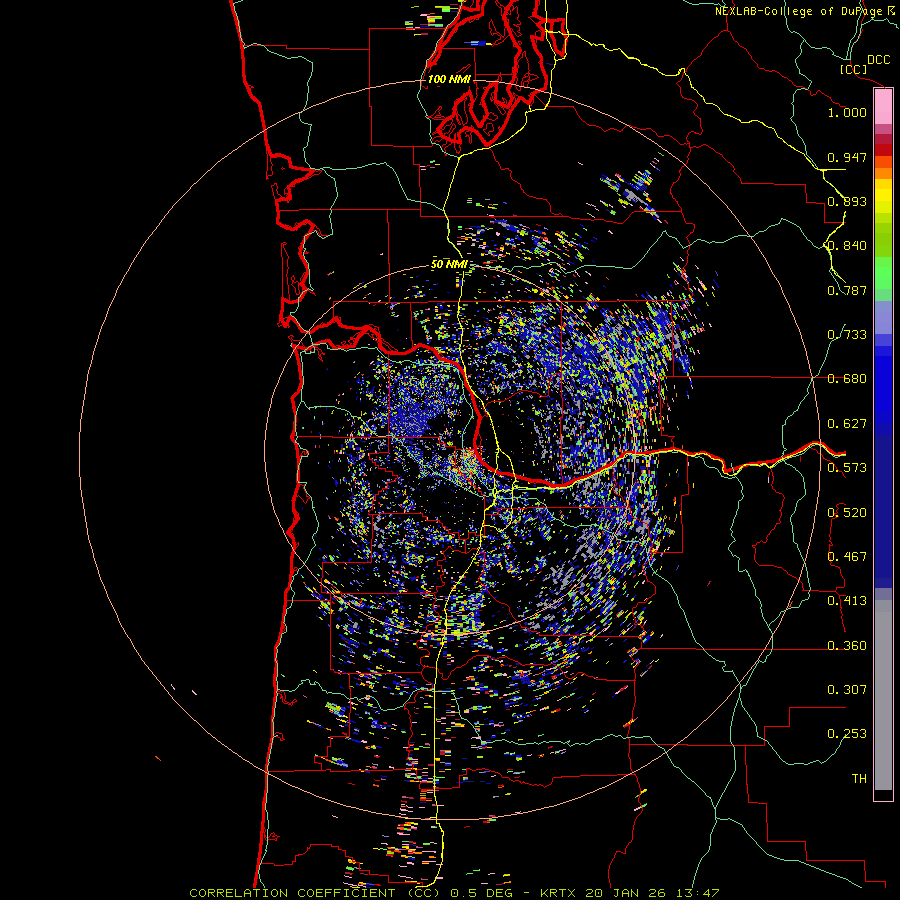
Task: Select the 0.947 scale value
Action: coord(847,157)
